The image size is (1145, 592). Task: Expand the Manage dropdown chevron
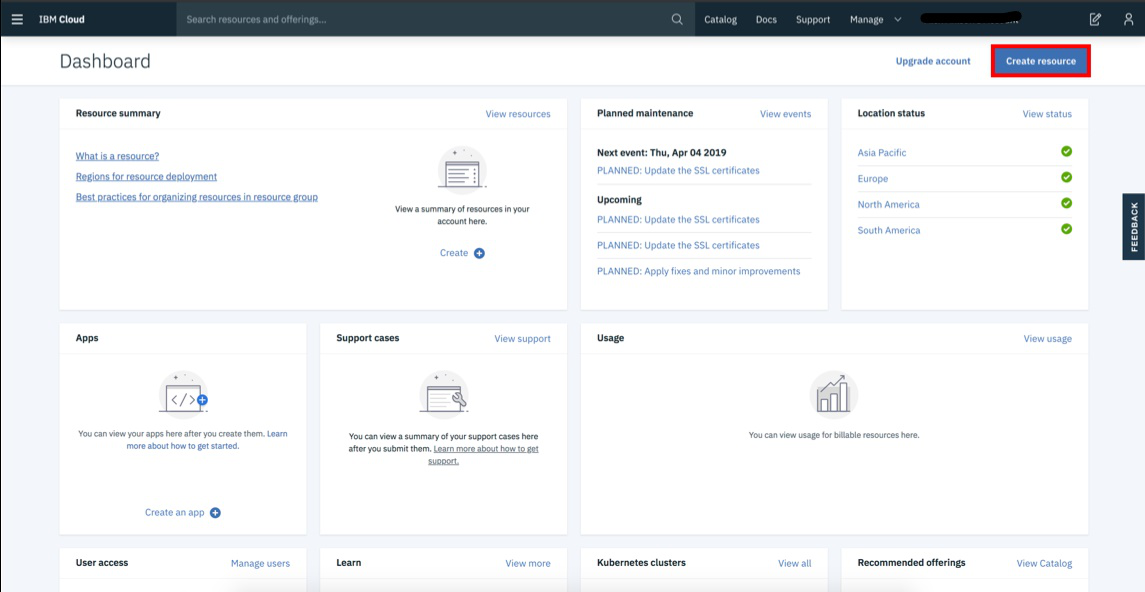pyautogui.click(x=897, y=20)
